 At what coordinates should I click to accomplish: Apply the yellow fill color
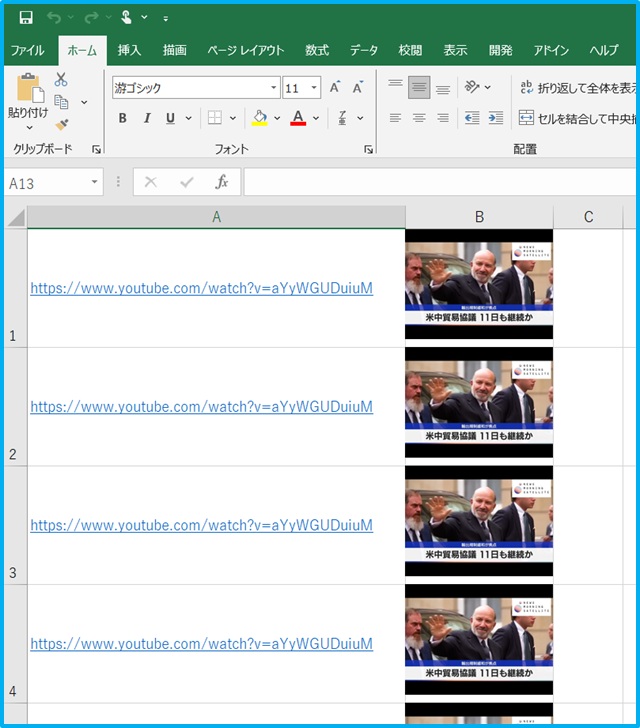point(260,118)
